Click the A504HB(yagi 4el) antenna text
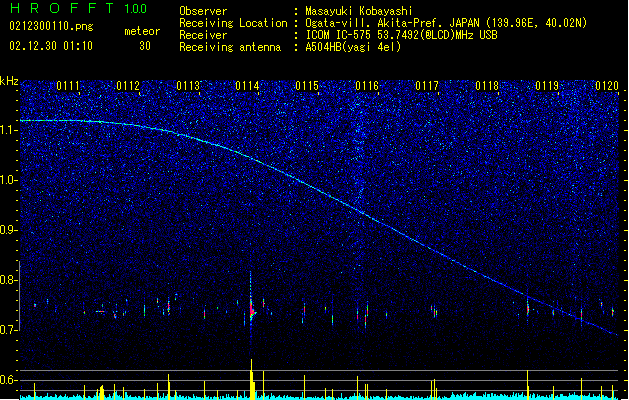Image resolution: width=629 pixels, height=400 pixels. click(x=353, y=47)
